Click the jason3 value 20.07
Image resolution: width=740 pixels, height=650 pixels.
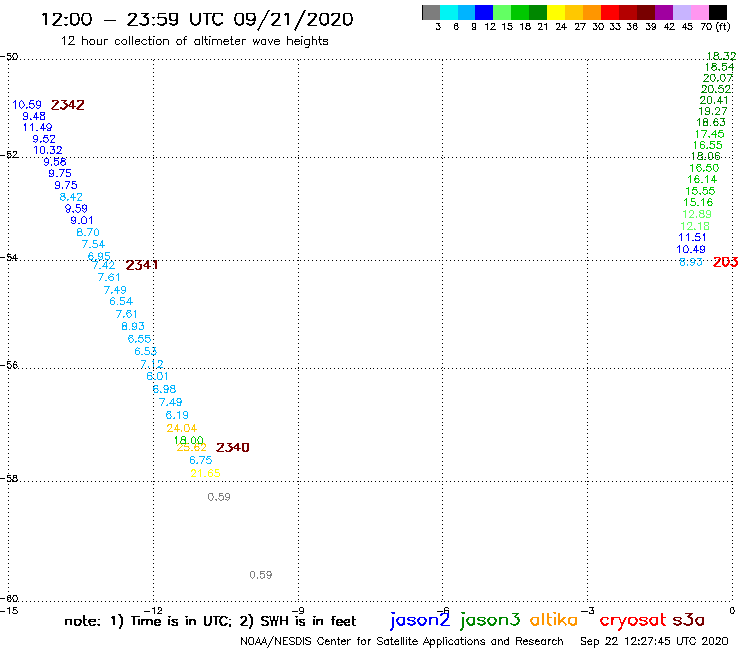pos(718,78)
